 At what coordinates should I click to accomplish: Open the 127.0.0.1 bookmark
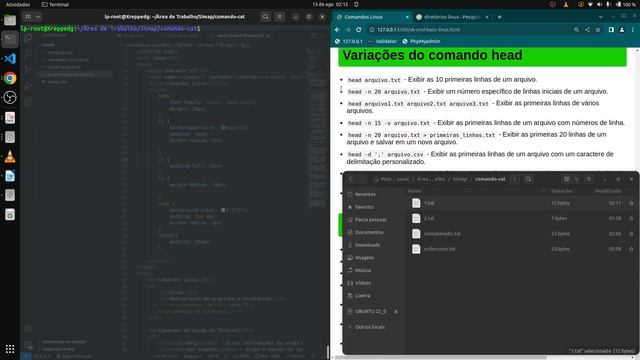coord(349,41)
